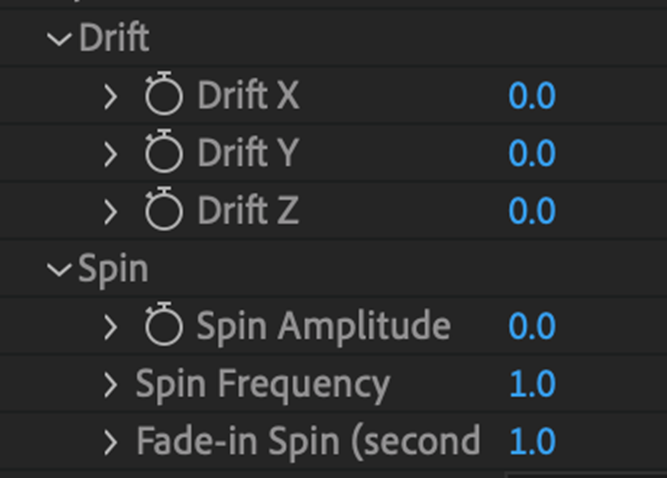The width and height of the screenshot is (667, 478).
Task: Toggle the Drift Y stopwatch keyframe icon
Action: tap(165, 153)
